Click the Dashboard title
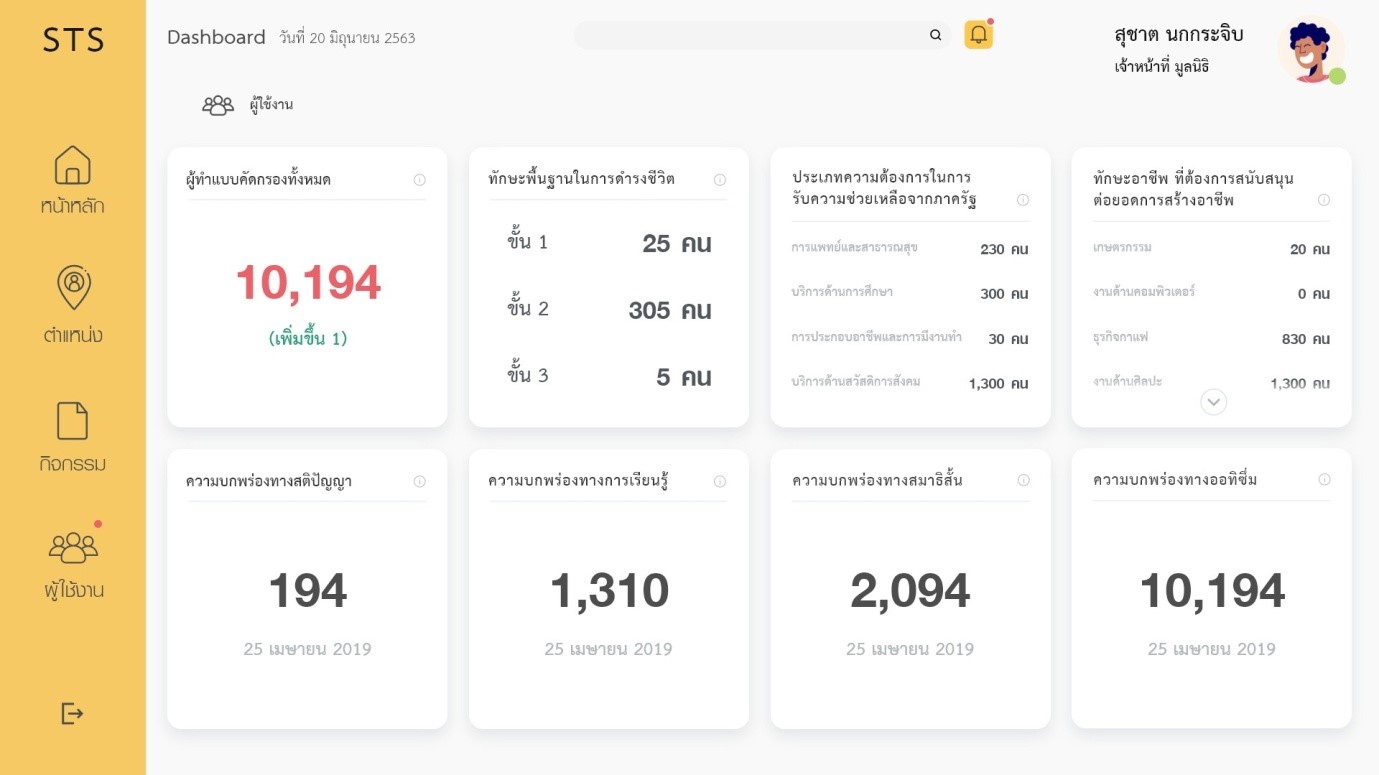The image size is (1379, 775). tap(216, 38)
